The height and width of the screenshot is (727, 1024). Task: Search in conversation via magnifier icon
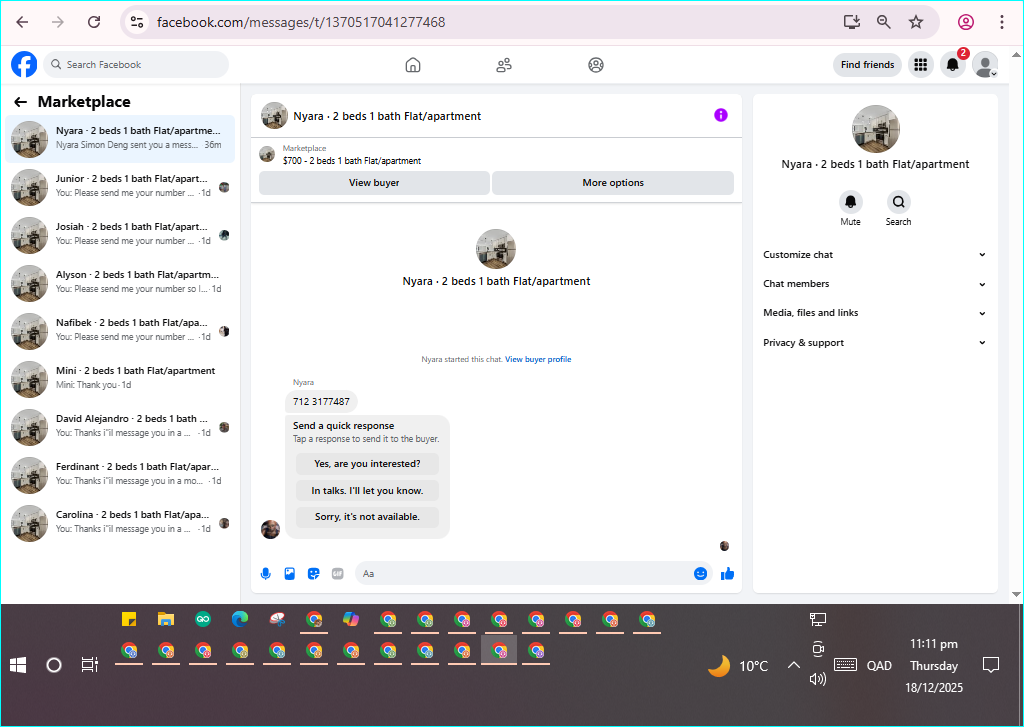pyautogui.click(x=899, y=202)
